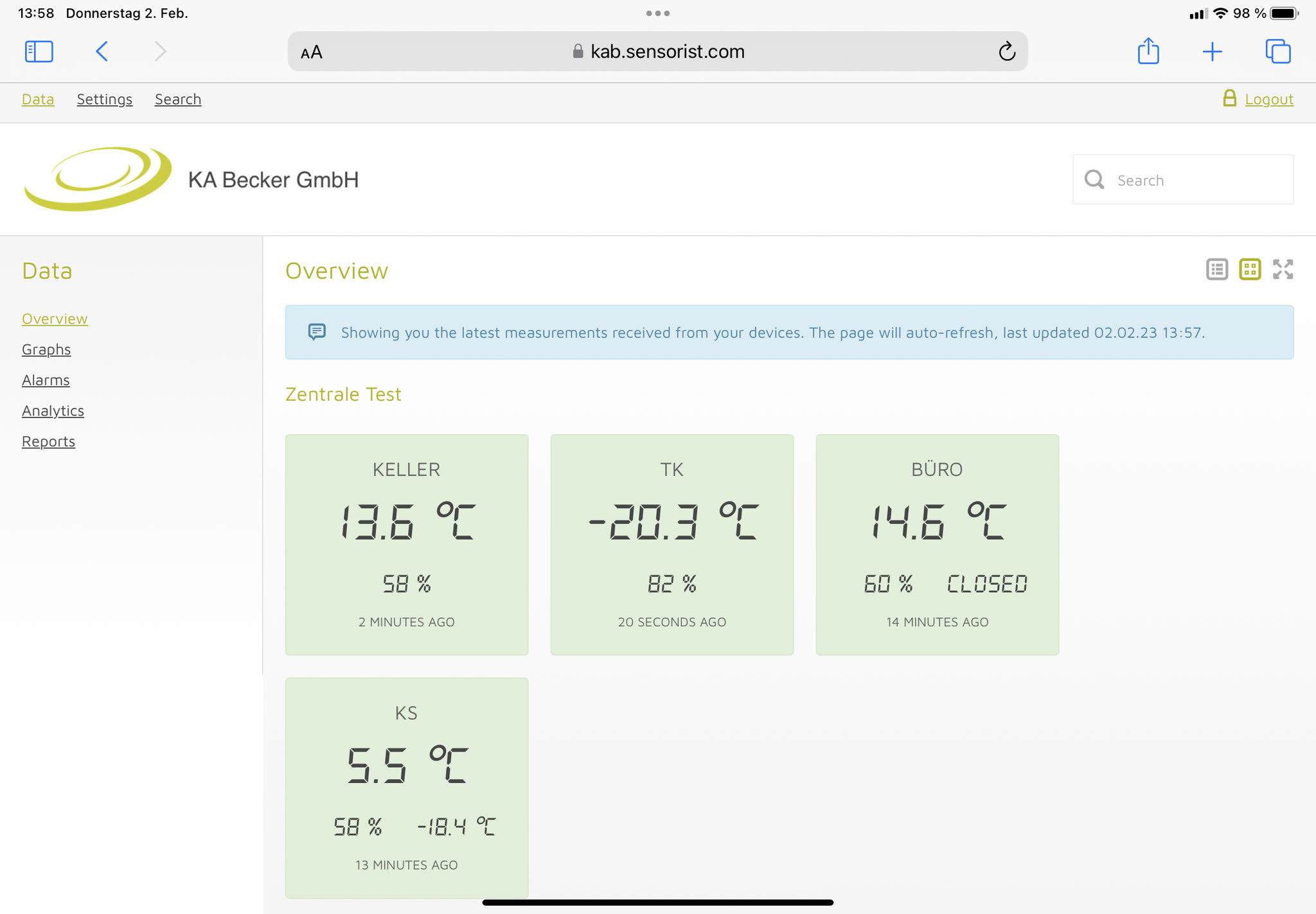Switch to list view layout icon
The width and height of the screenshot is (1316, 914).
1216,269
